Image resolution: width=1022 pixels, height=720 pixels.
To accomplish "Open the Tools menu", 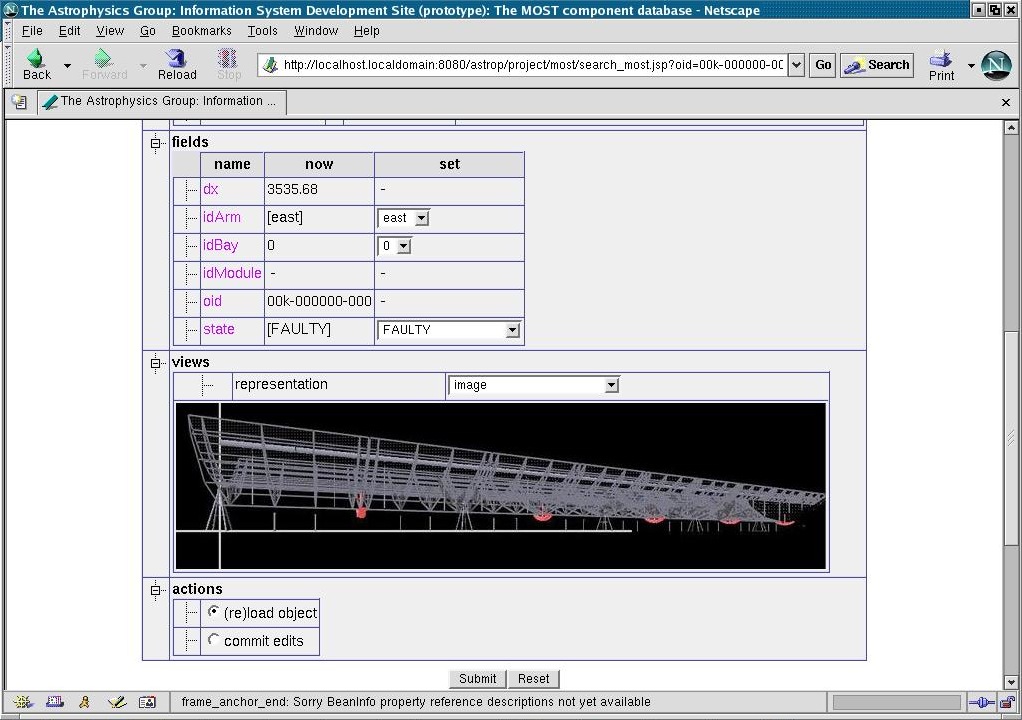I will click(x=262, y=31).
